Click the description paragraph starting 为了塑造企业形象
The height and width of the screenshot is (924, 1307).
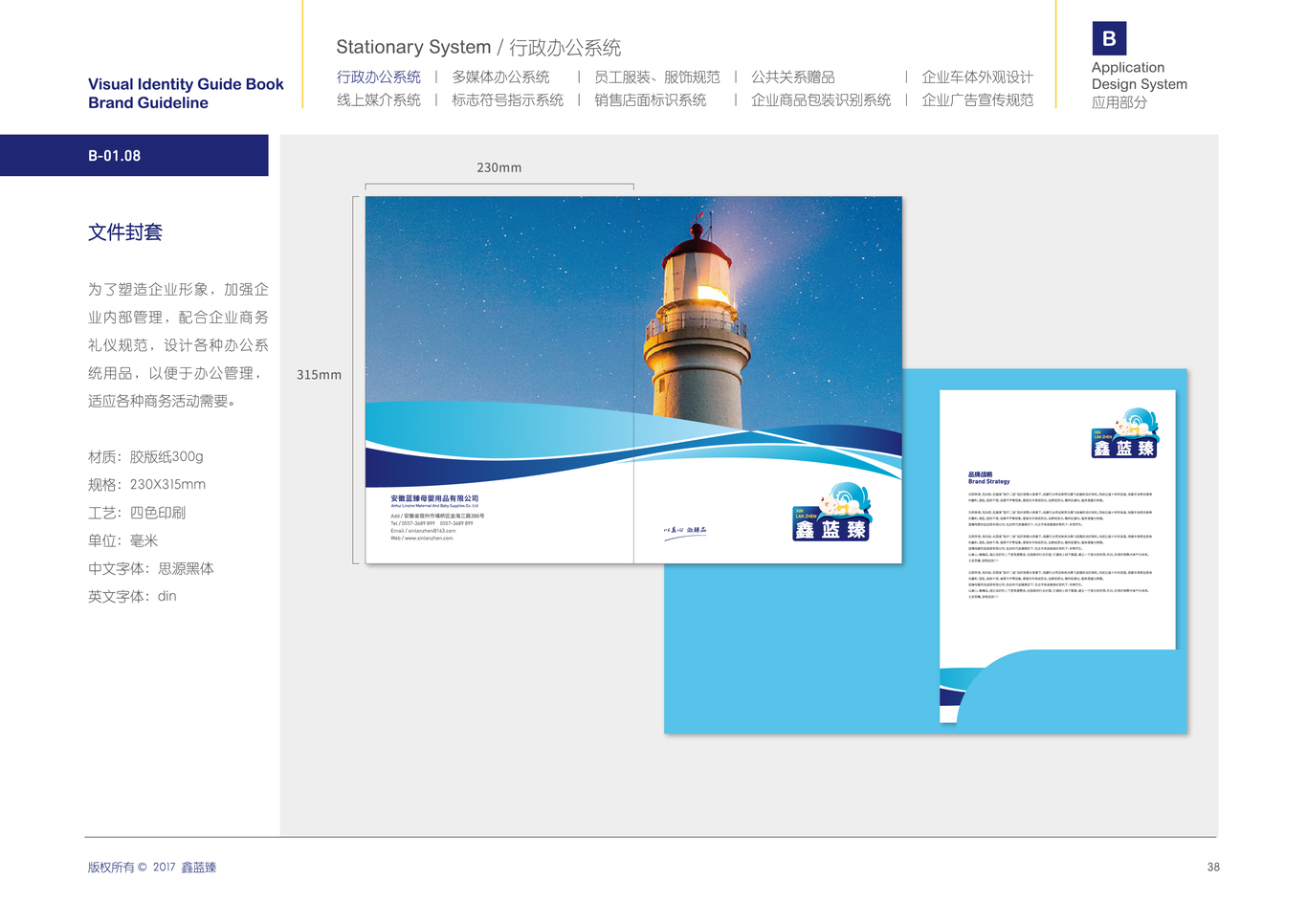point(178,345)
